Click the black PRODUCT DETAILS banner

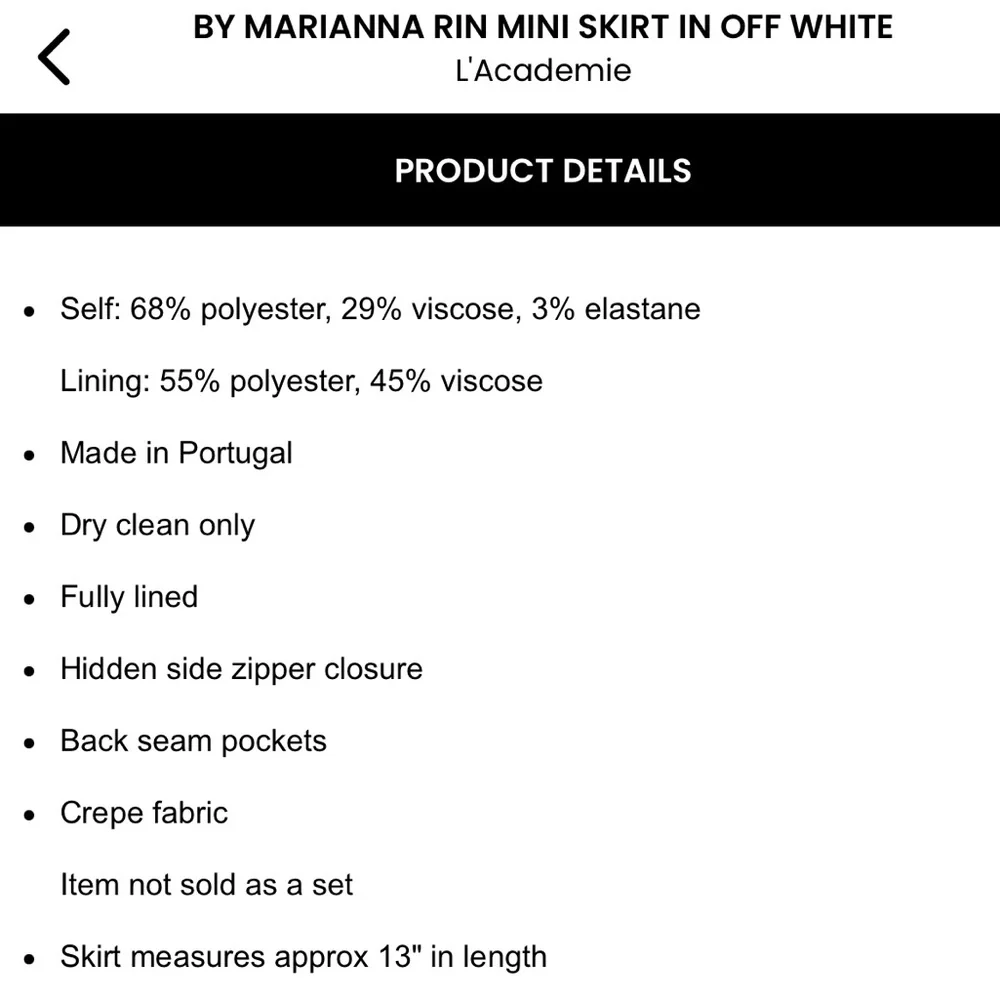tap(542, 170)
